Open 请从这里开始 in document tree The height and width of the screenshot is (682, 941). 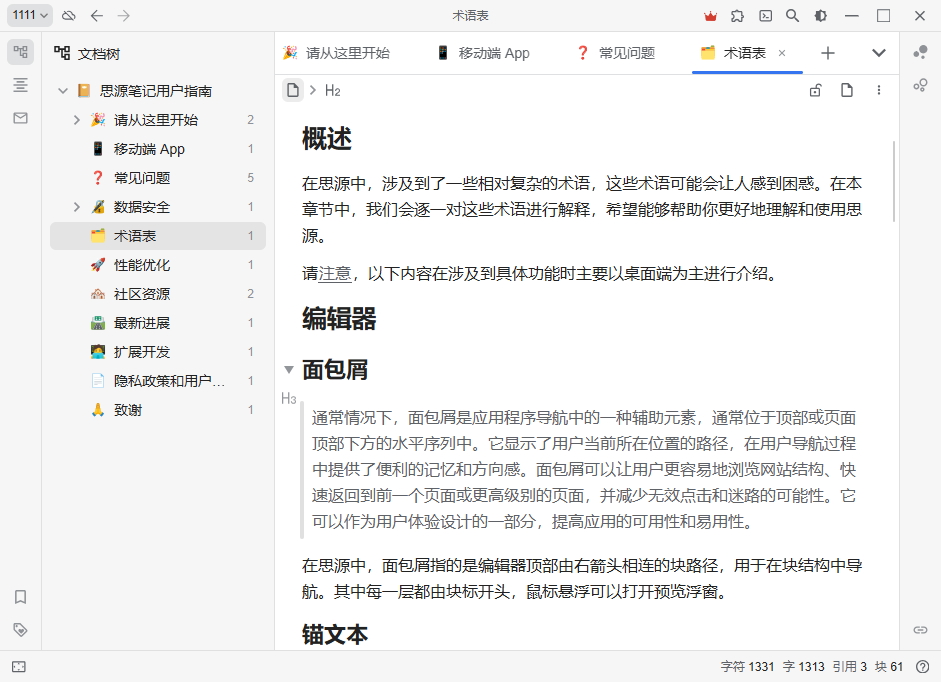(x=158, y=120)
